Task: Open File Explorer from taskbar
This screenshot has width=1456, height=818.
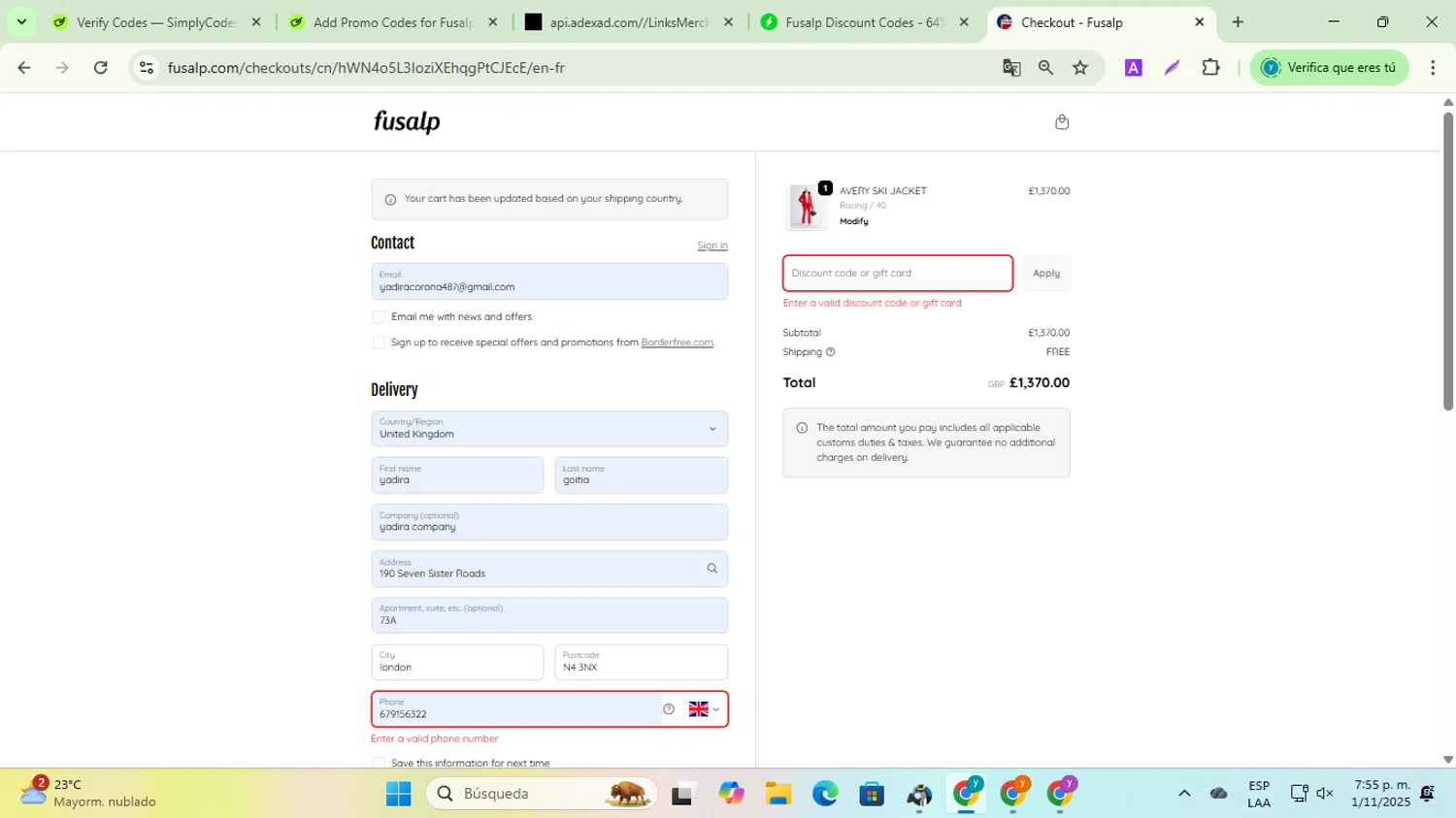Action: tap(778, 794)
